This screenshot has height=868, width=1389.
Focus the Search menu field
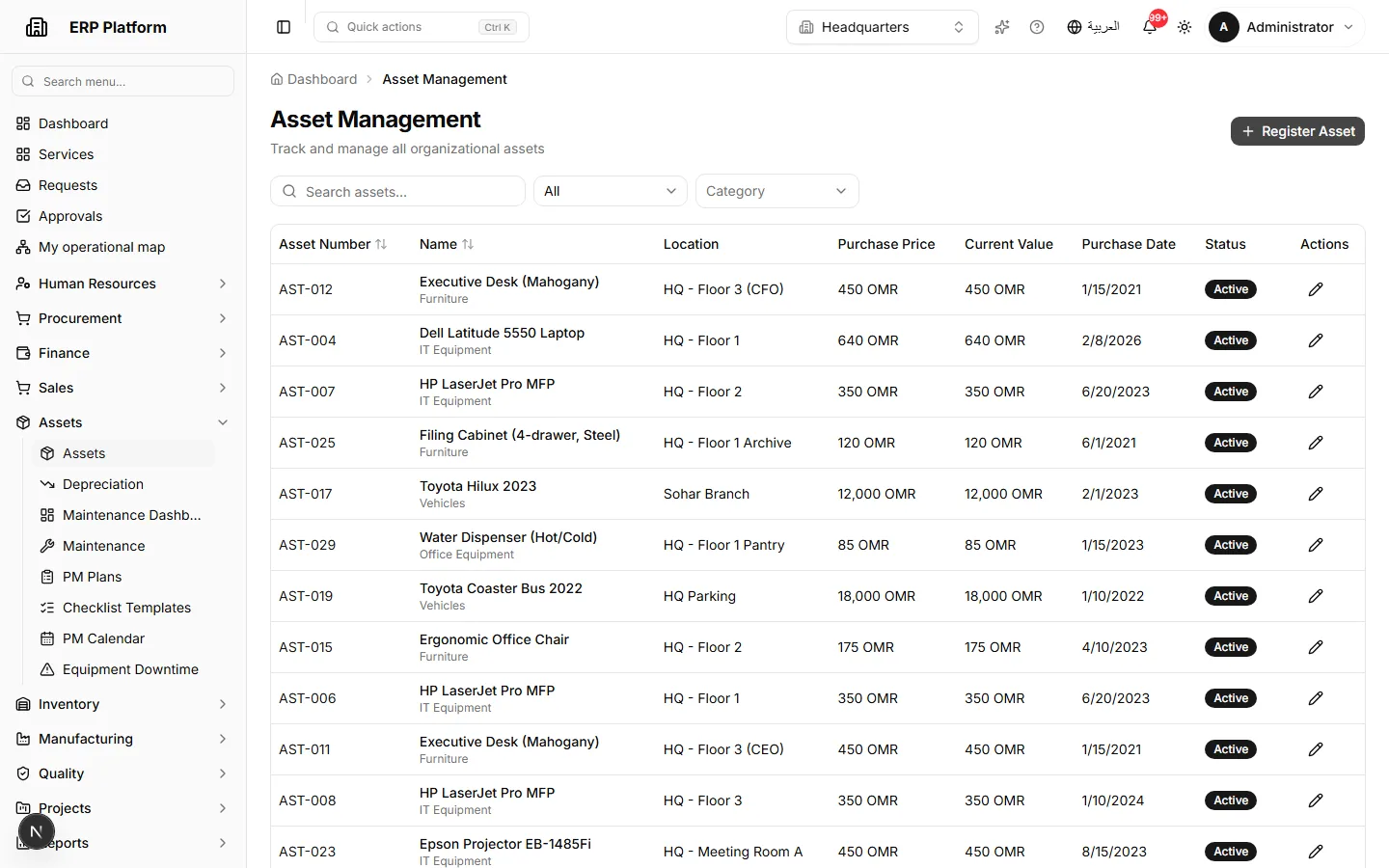pyautogui.click(x=123, y=81)
